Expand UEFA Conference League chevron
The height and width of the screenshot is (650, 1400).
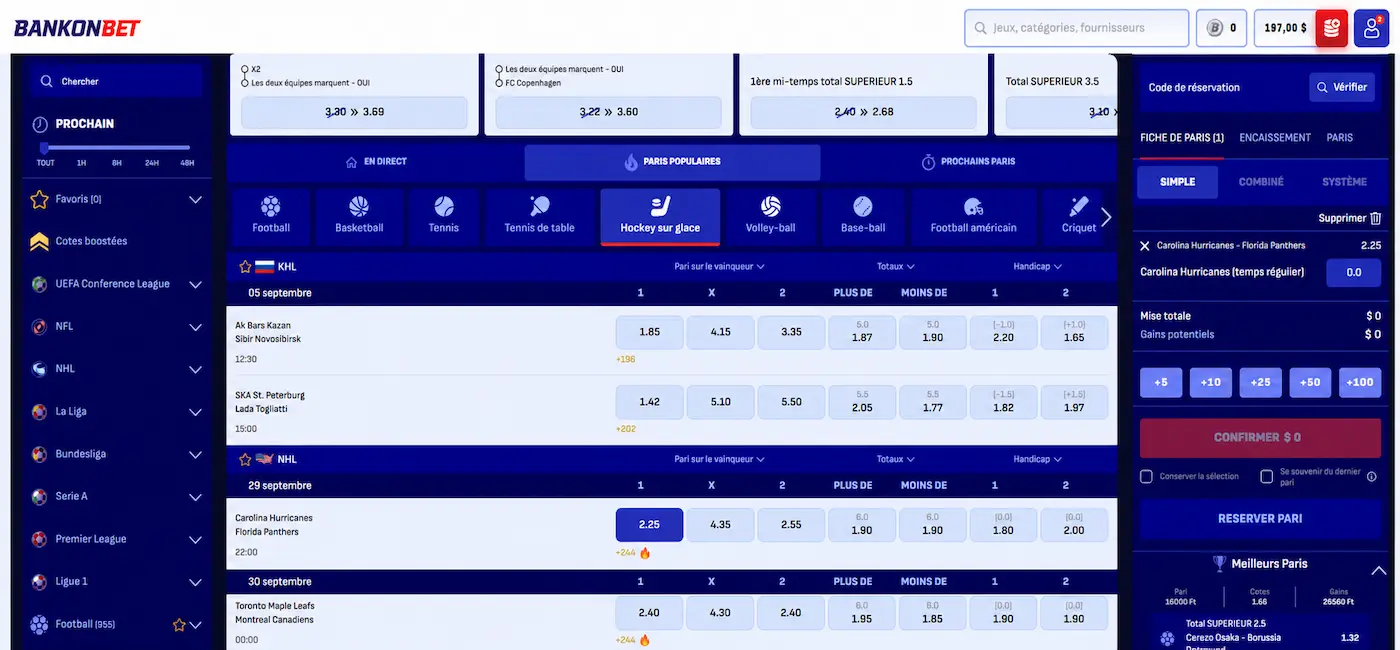(x=195, y=285)
